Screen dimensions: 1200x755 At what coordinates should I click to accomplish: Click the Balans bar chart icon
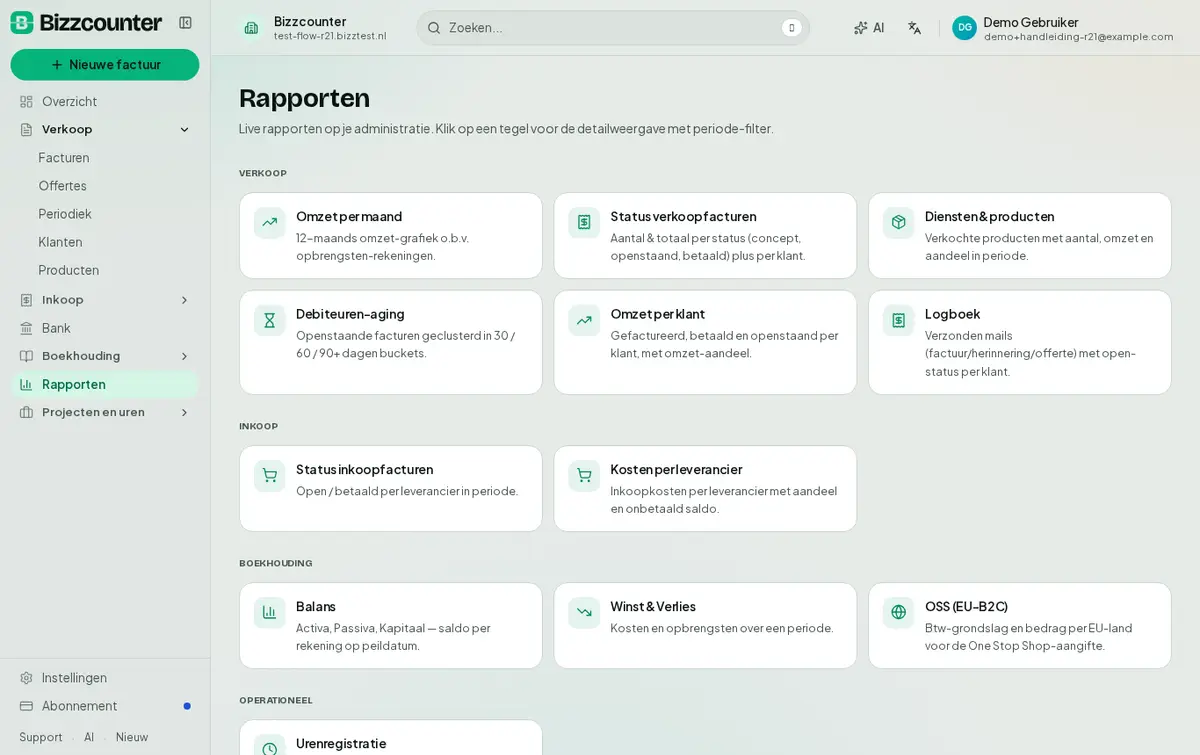coord(270,612)
